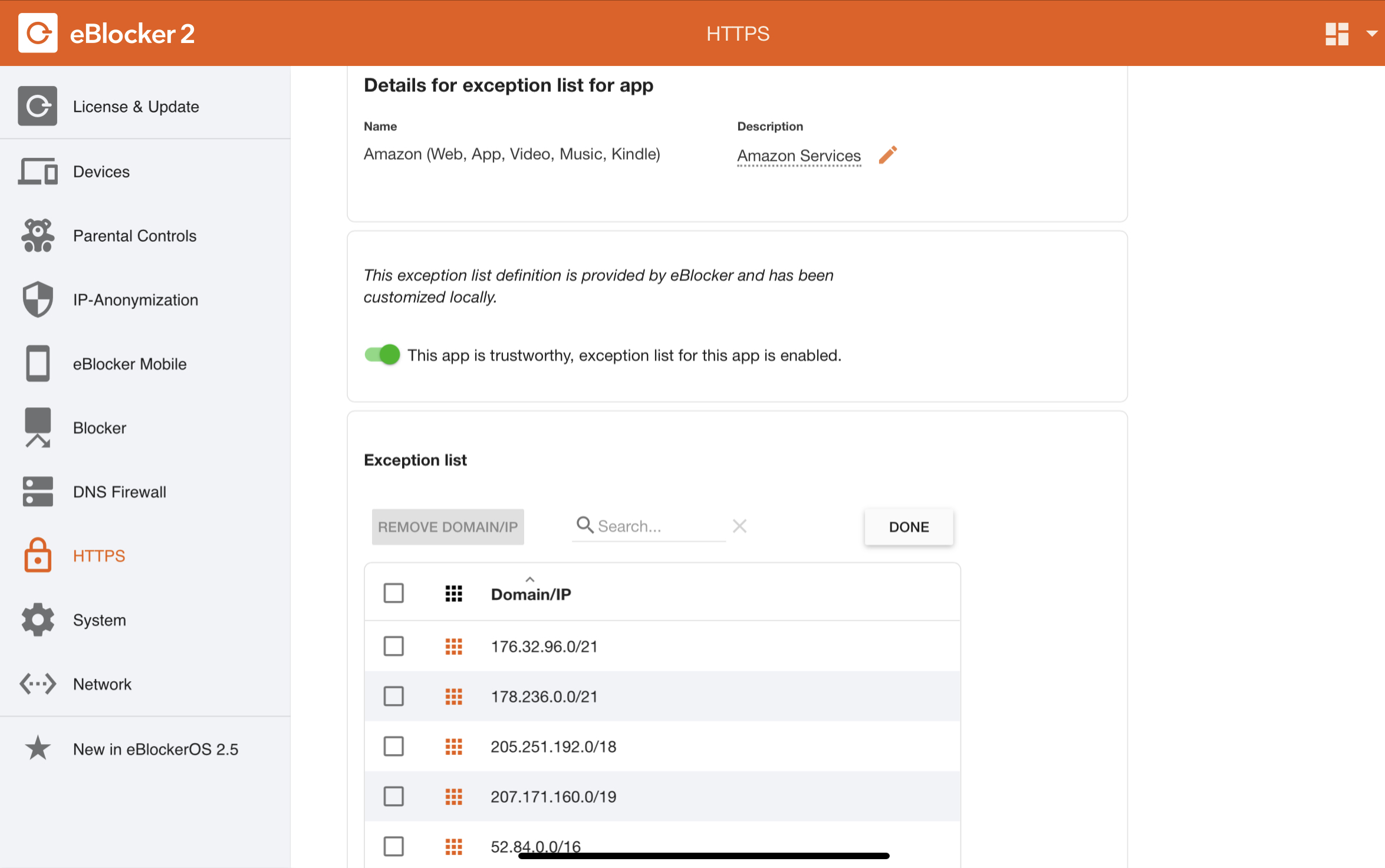This screenshot has width=1385, height=868.
Task: Click the System gear icon
Action: [x=38, y=620]
